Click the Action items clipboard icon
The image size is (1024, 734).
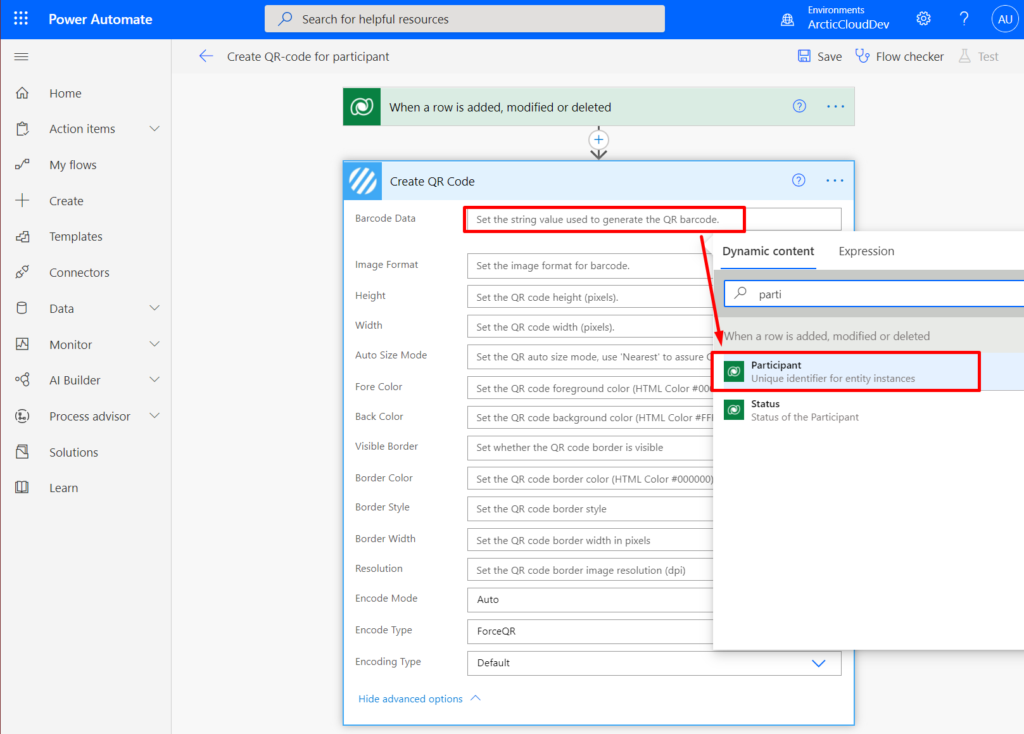22,129
